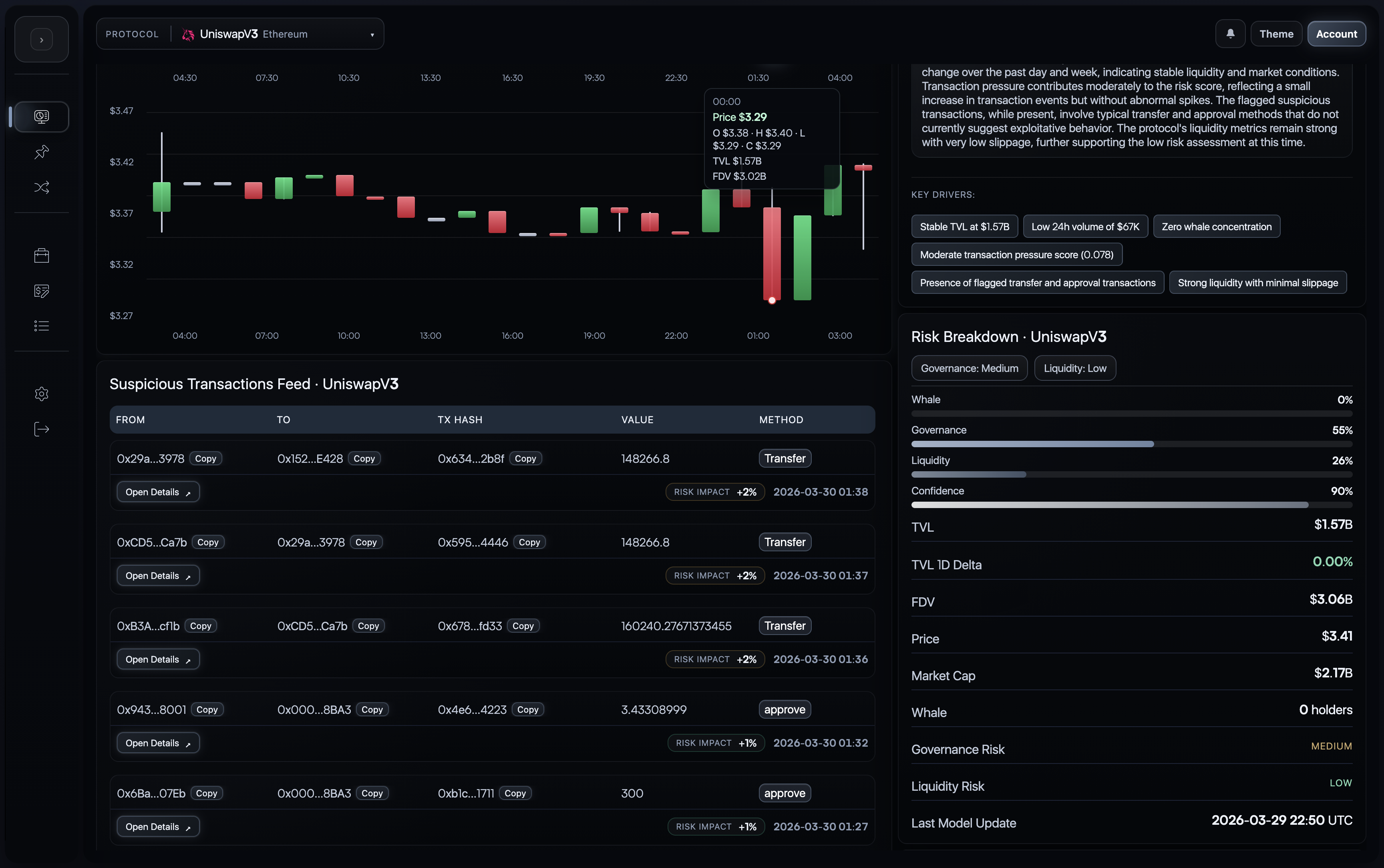Open Details for the 0x4e6...4223 transaction
Viewport: 1384px width, 868px height.
click(x=158, y=743)
